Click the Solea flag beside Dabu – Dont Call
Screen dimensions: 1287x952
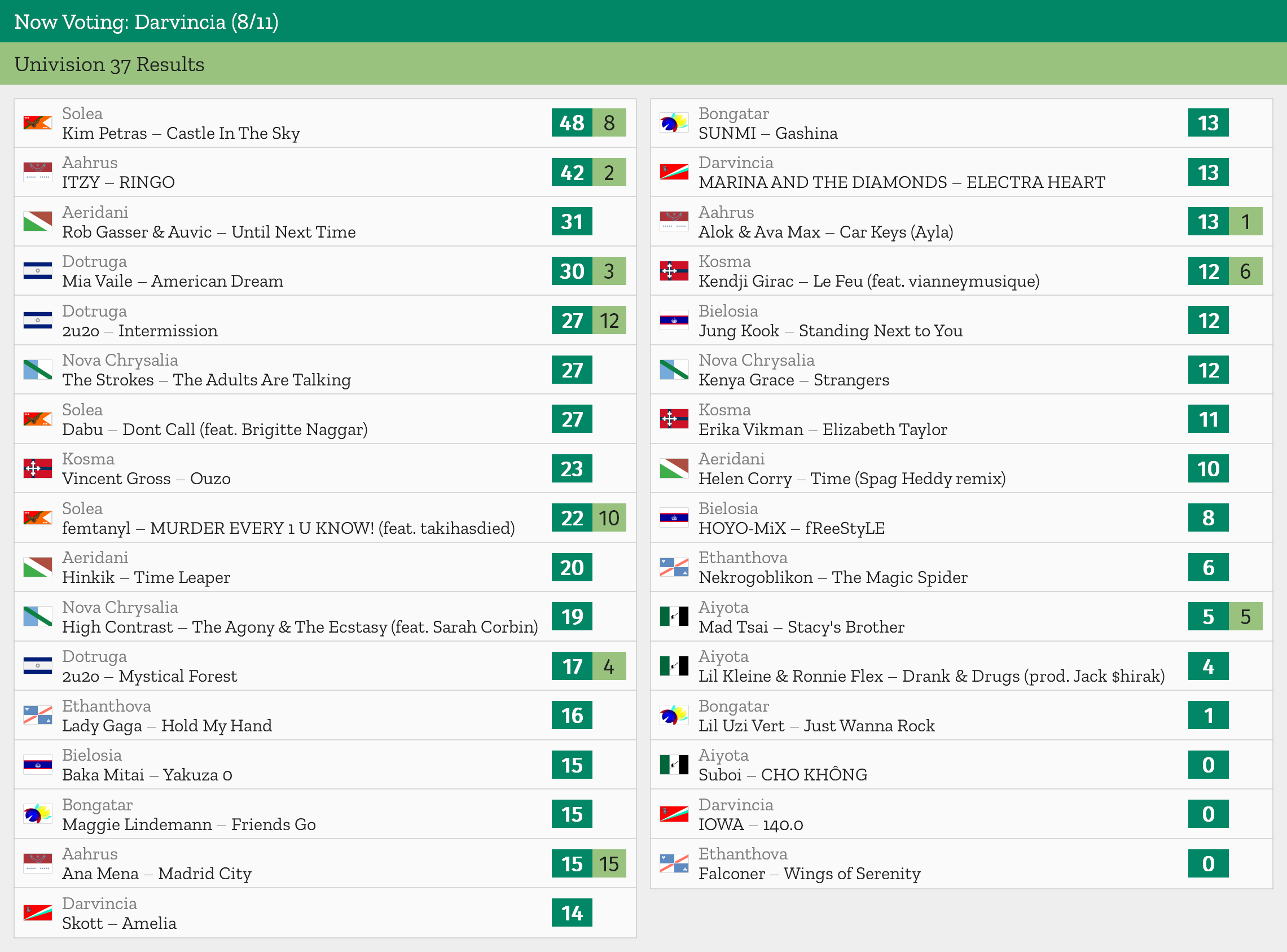point(37,419)
